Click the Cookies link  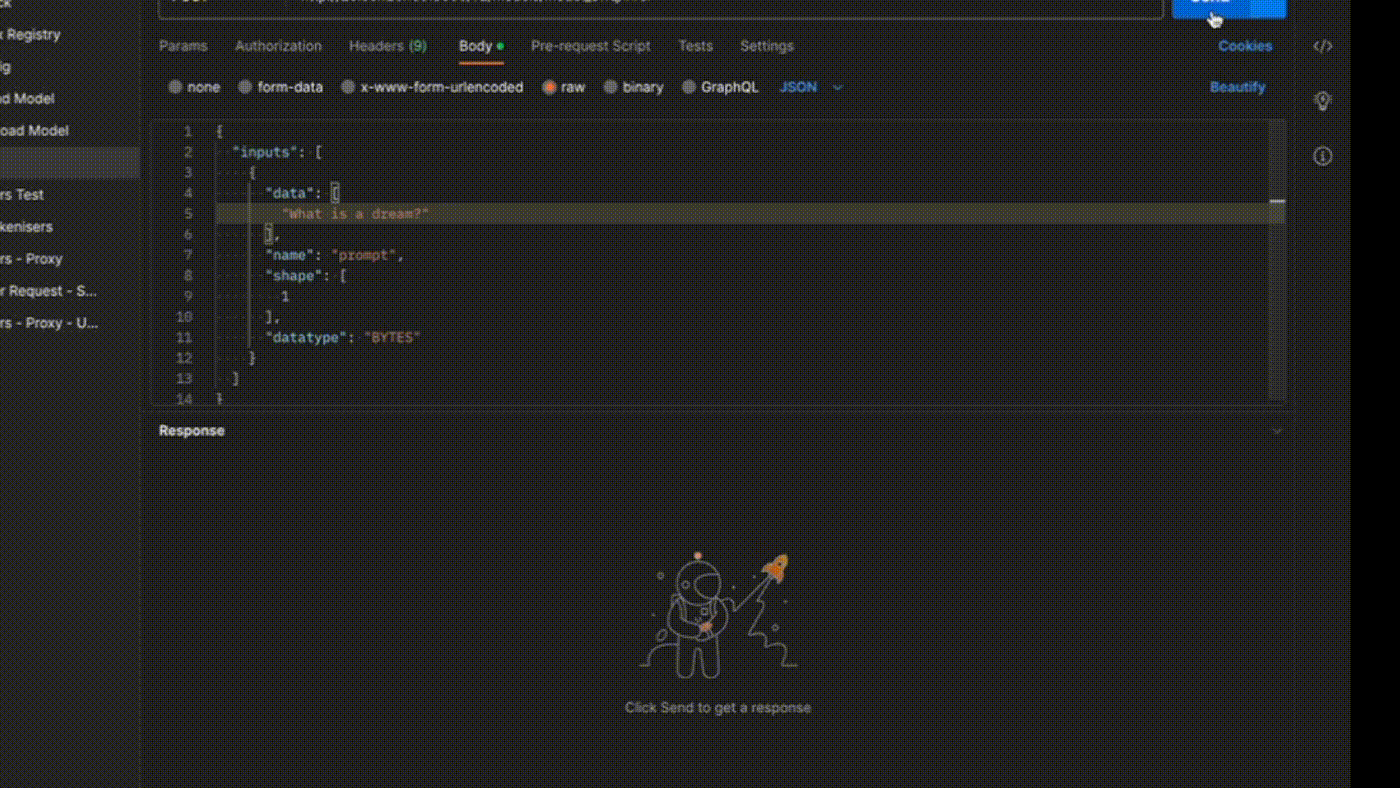[1244, 46]
